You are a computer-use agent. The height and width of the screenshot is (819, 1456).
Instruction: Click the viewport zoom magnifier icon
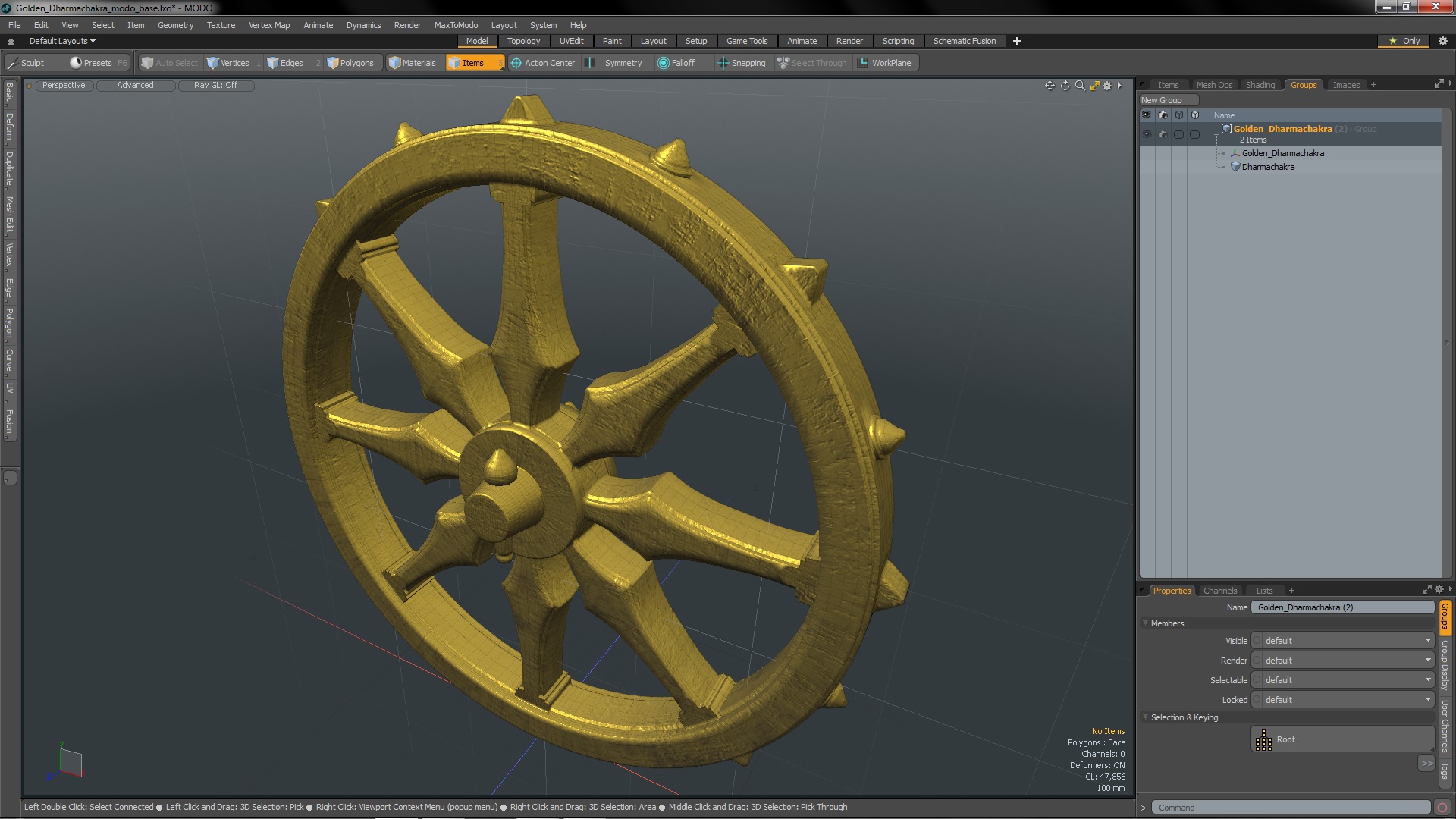point(1080,86)
